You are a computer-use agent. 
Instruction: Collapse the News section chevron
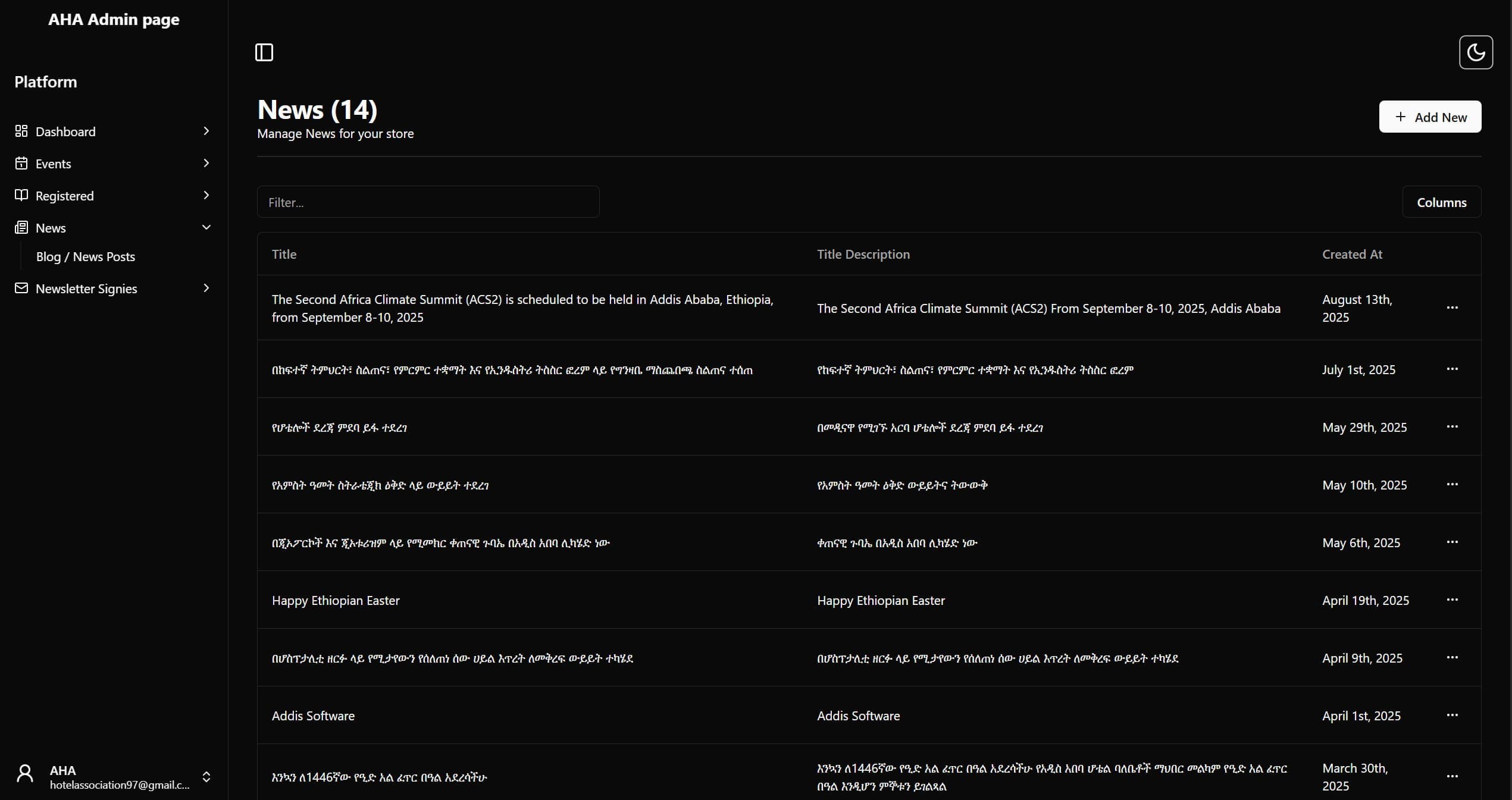(x=206, y=227)
